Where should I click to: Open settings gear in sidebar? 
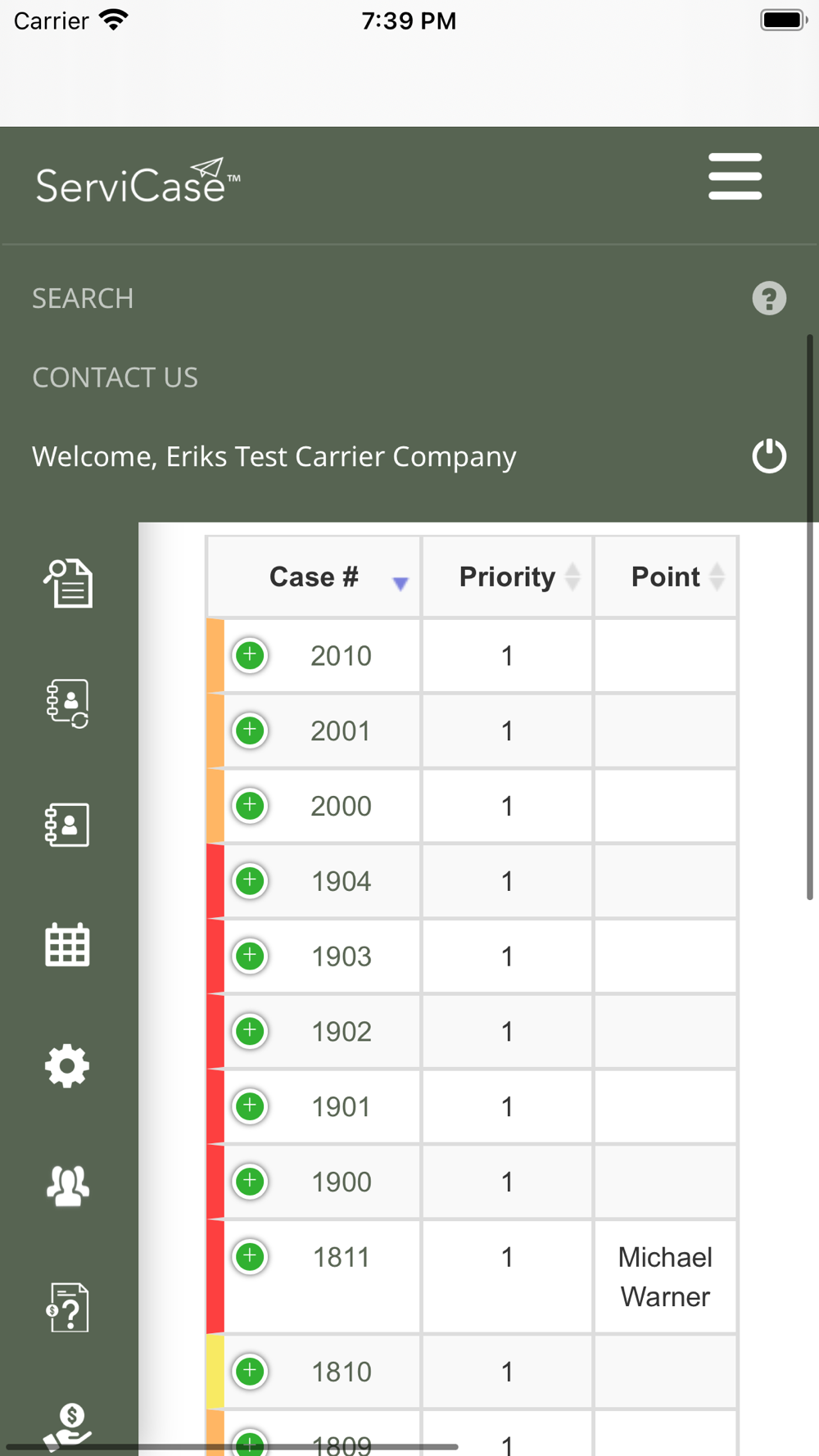coord(67,1065)
